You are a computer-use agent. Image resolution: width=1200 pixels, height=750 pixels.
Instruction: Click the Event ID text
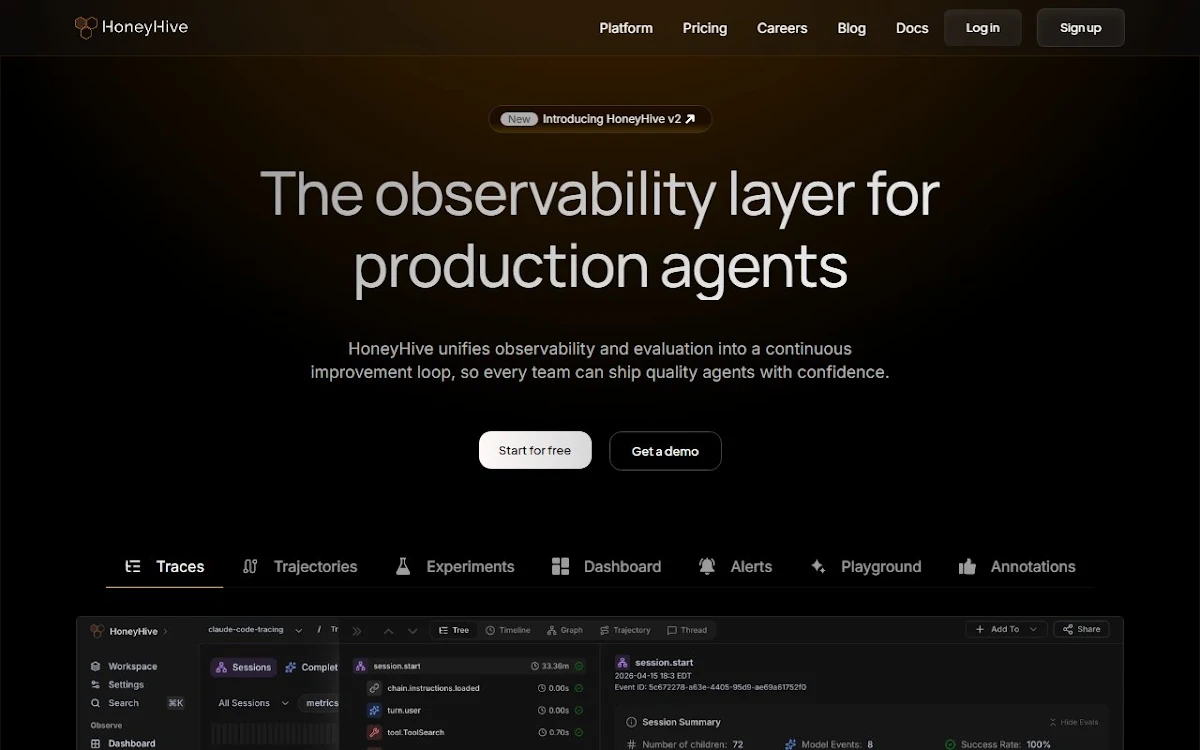[710, 687]
